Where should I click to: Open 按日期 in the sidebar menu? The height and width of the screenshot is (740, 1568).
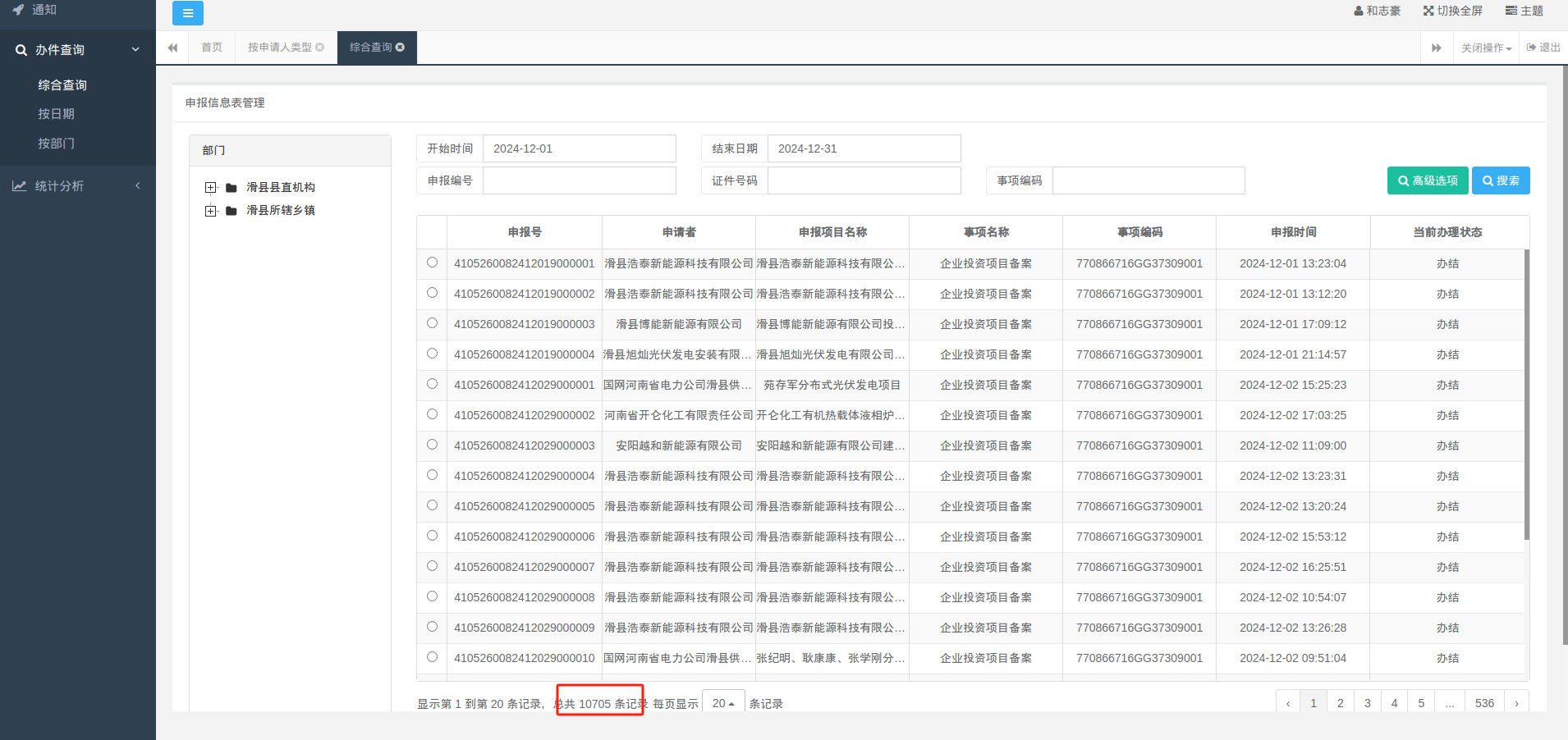(x=56, y=114)
